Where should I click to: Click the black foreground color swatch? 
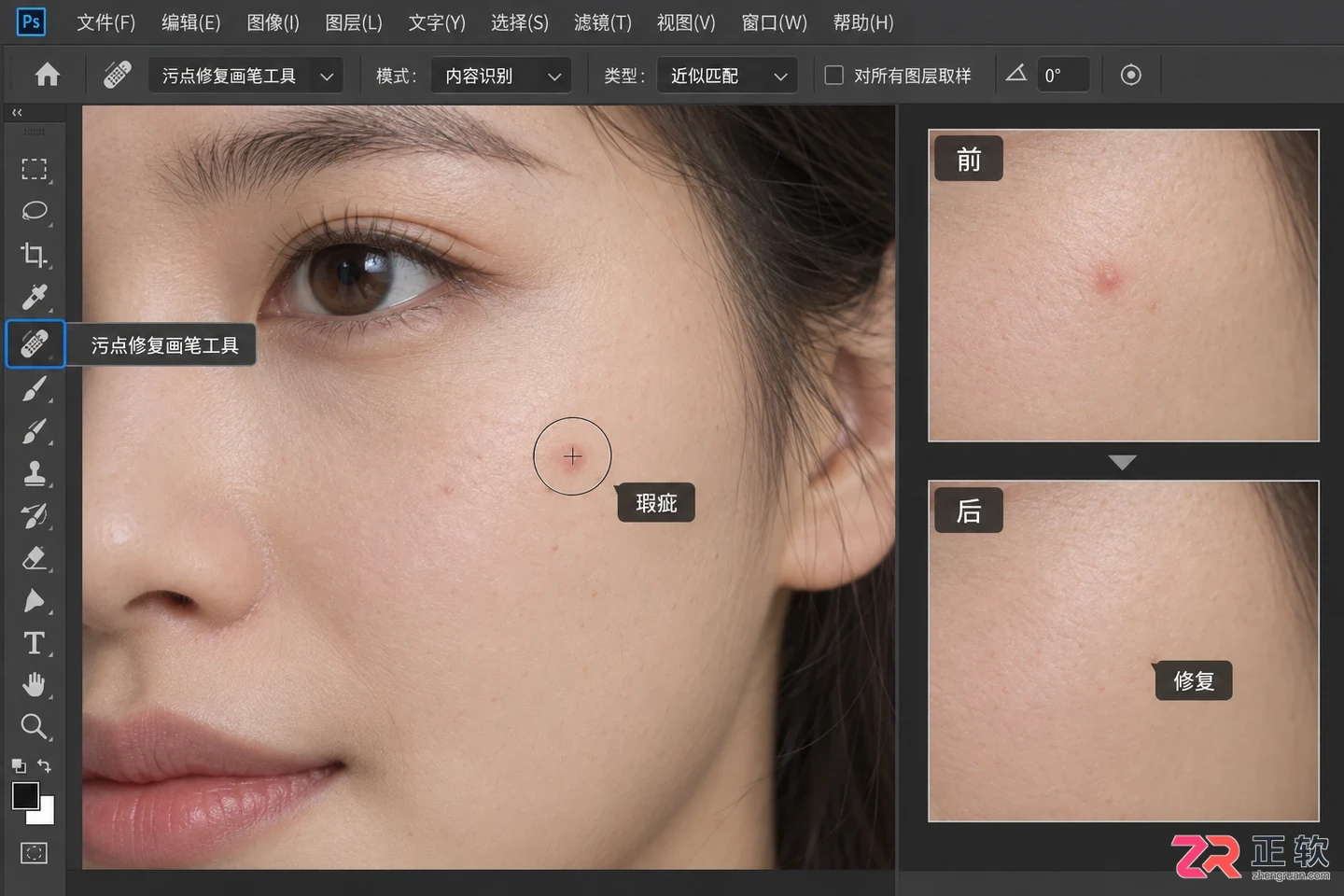[25, 795]
